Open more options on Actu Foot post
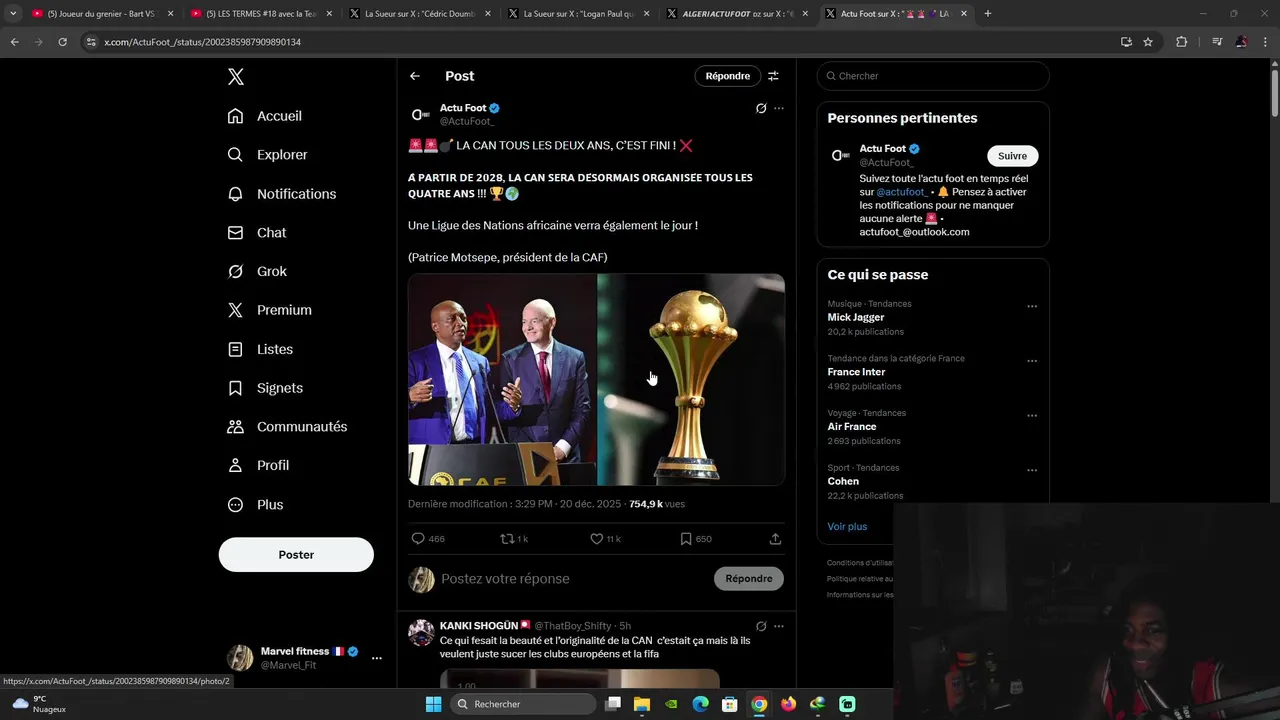This screenshot has width=1280, height=720. tap(779, 108)
